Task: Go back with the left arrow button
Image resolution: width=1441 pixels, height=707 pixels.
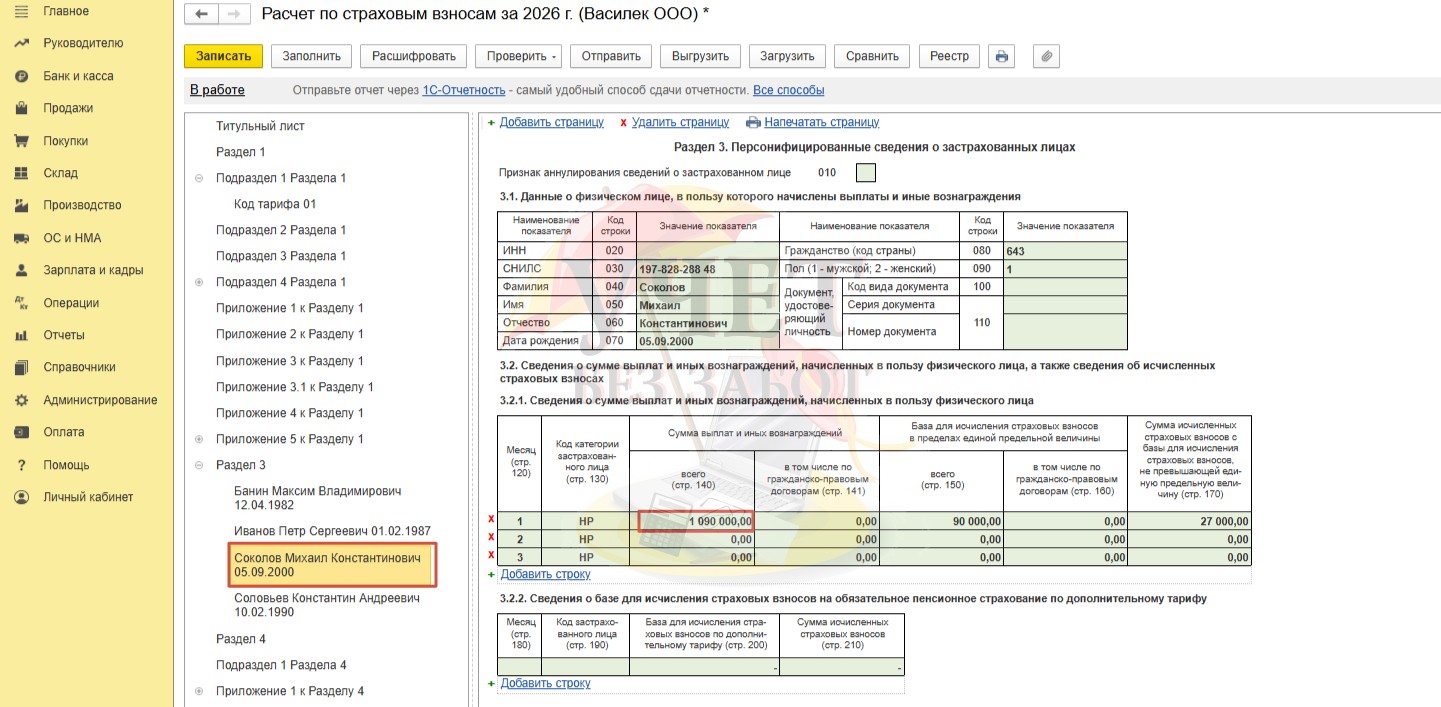Action: coord(202,14)
